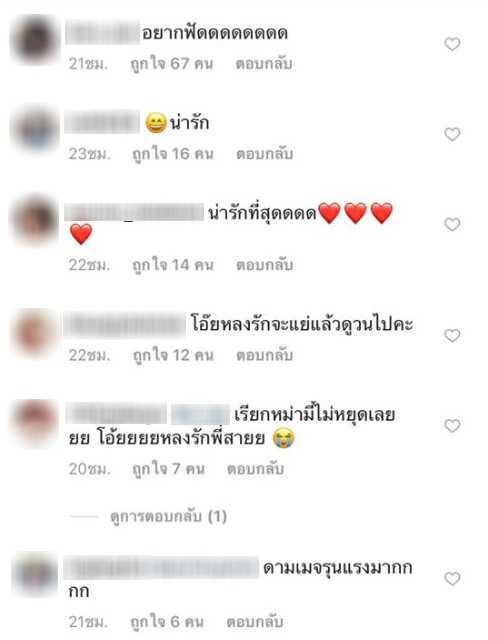This screenshot has width=488, height=640.
Task: Like the น่ารัก comment with smiley emoji
Action: pos(452,134)
